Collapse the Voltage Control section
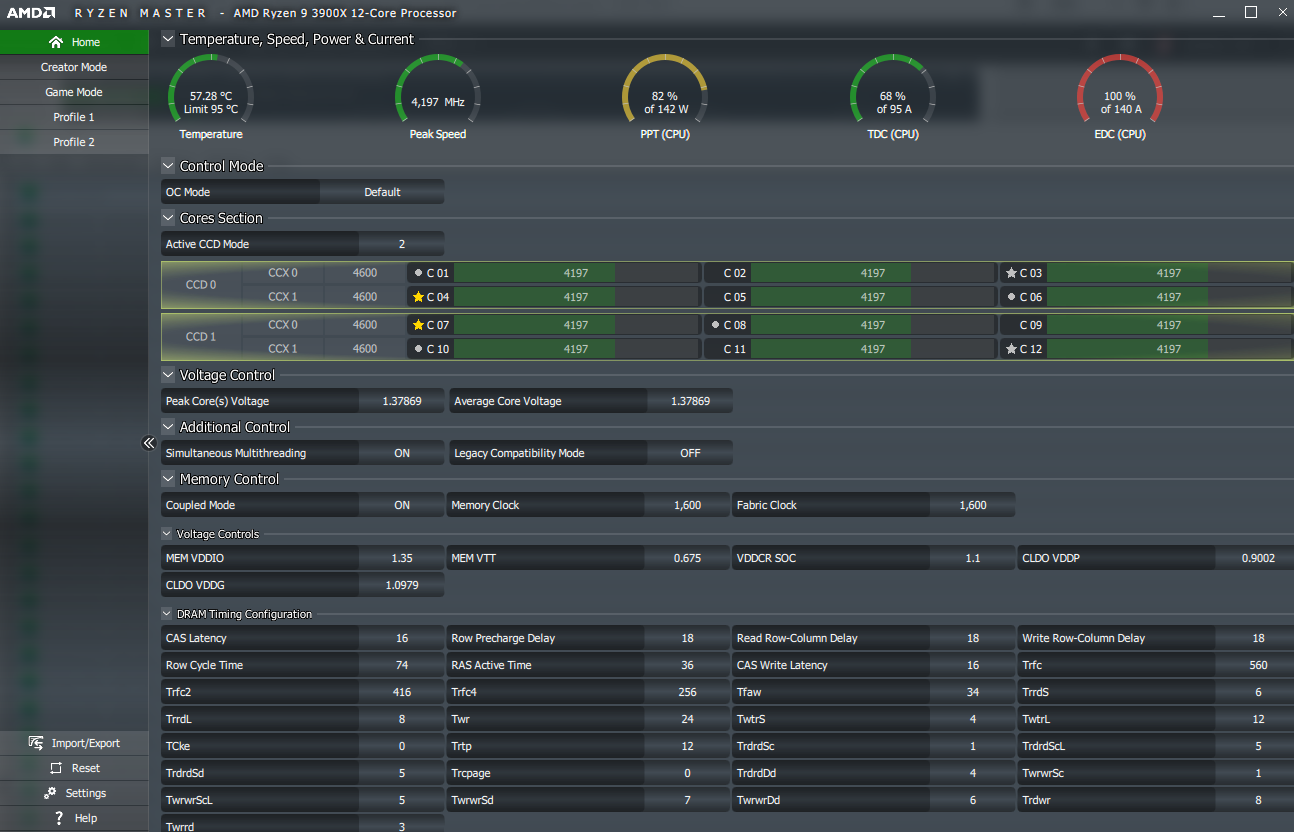1294x832 pixels. 168,375
